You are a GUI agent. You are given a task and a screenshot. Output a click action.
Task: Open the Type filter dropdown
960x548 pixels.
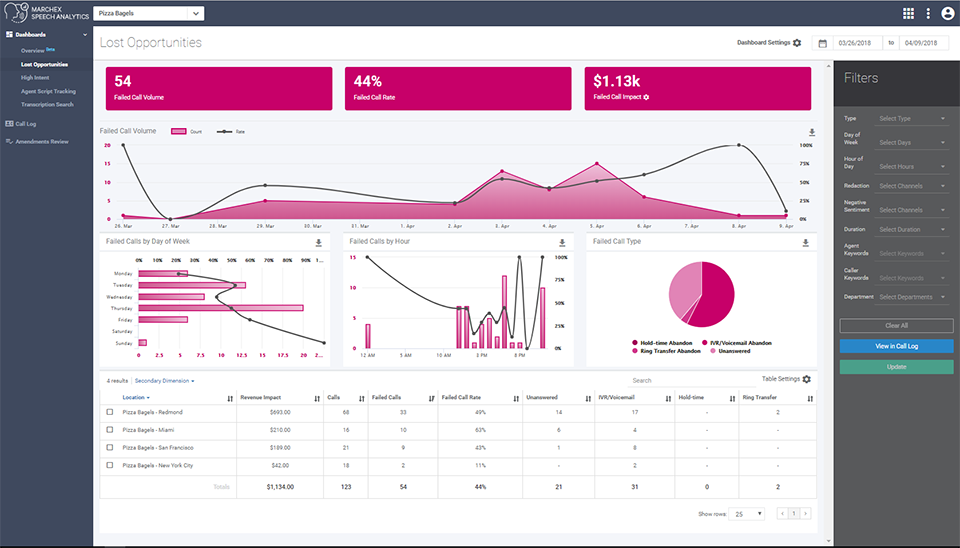pos(912,119)
